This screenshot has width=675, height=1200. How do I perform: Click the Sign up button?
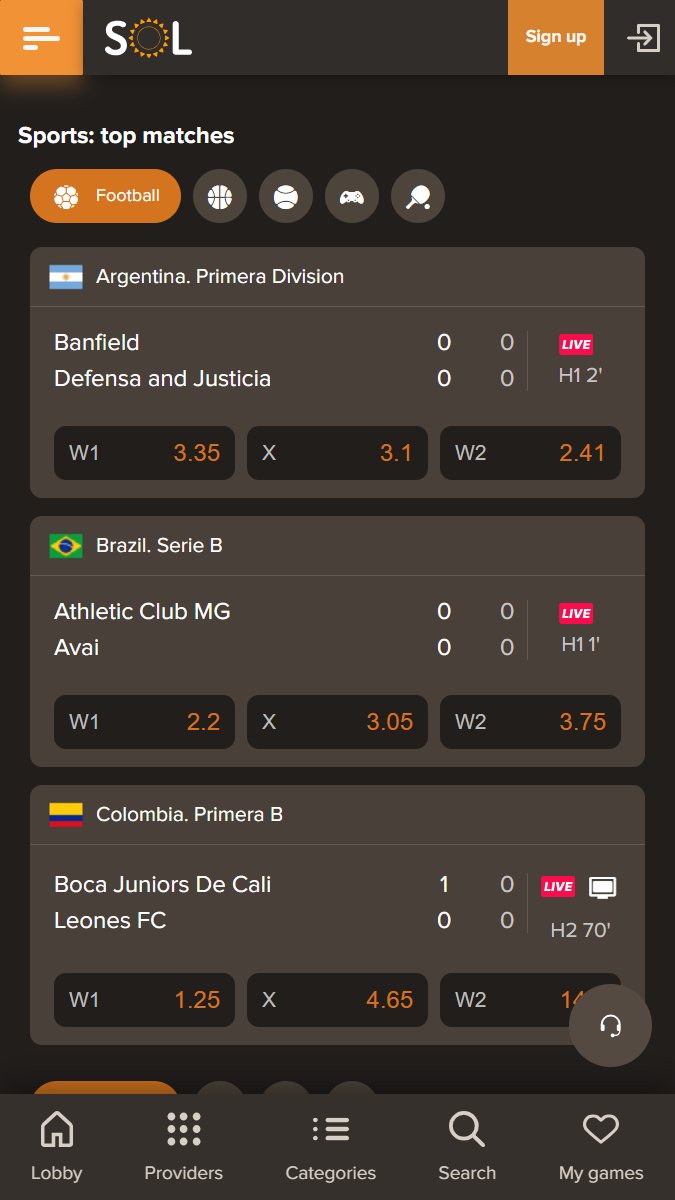pyautogui.click(x=556, y=37)
